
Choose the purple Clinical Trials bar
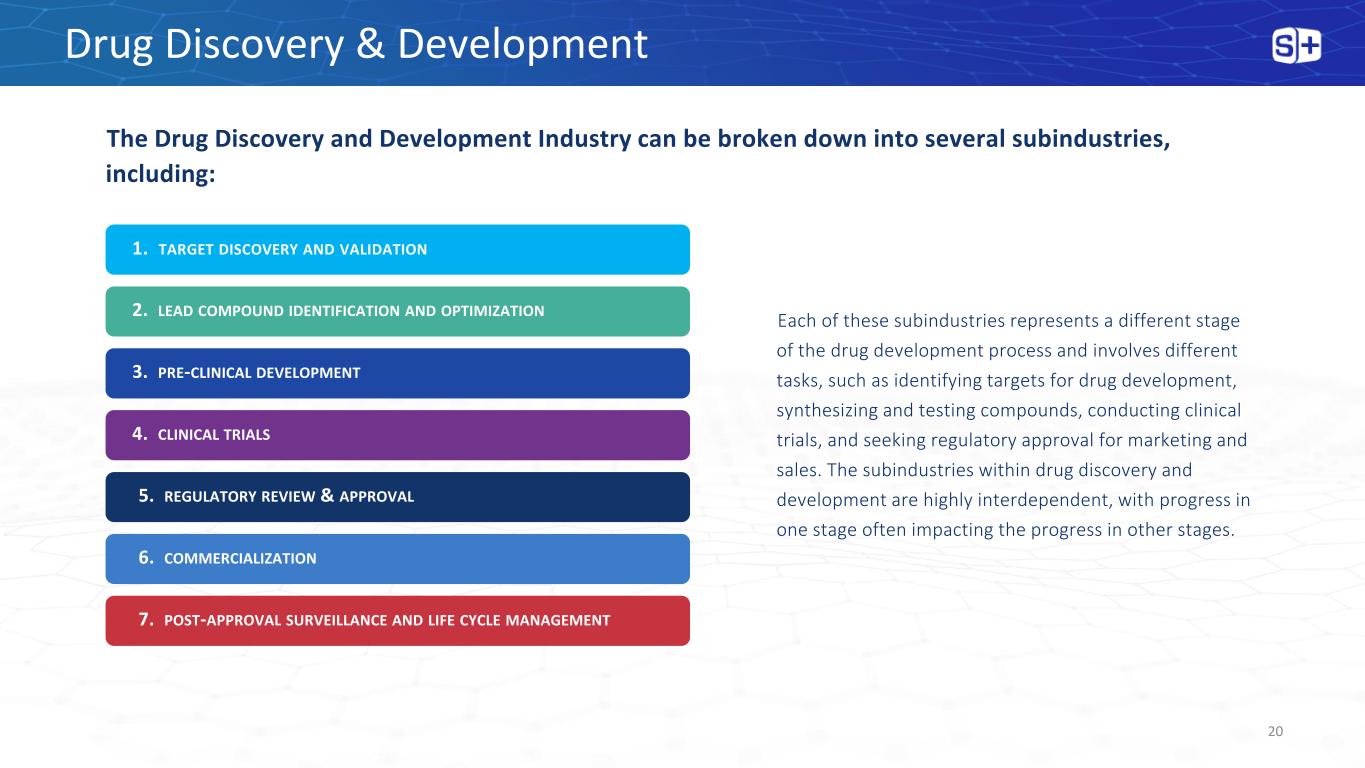[397, 435]
